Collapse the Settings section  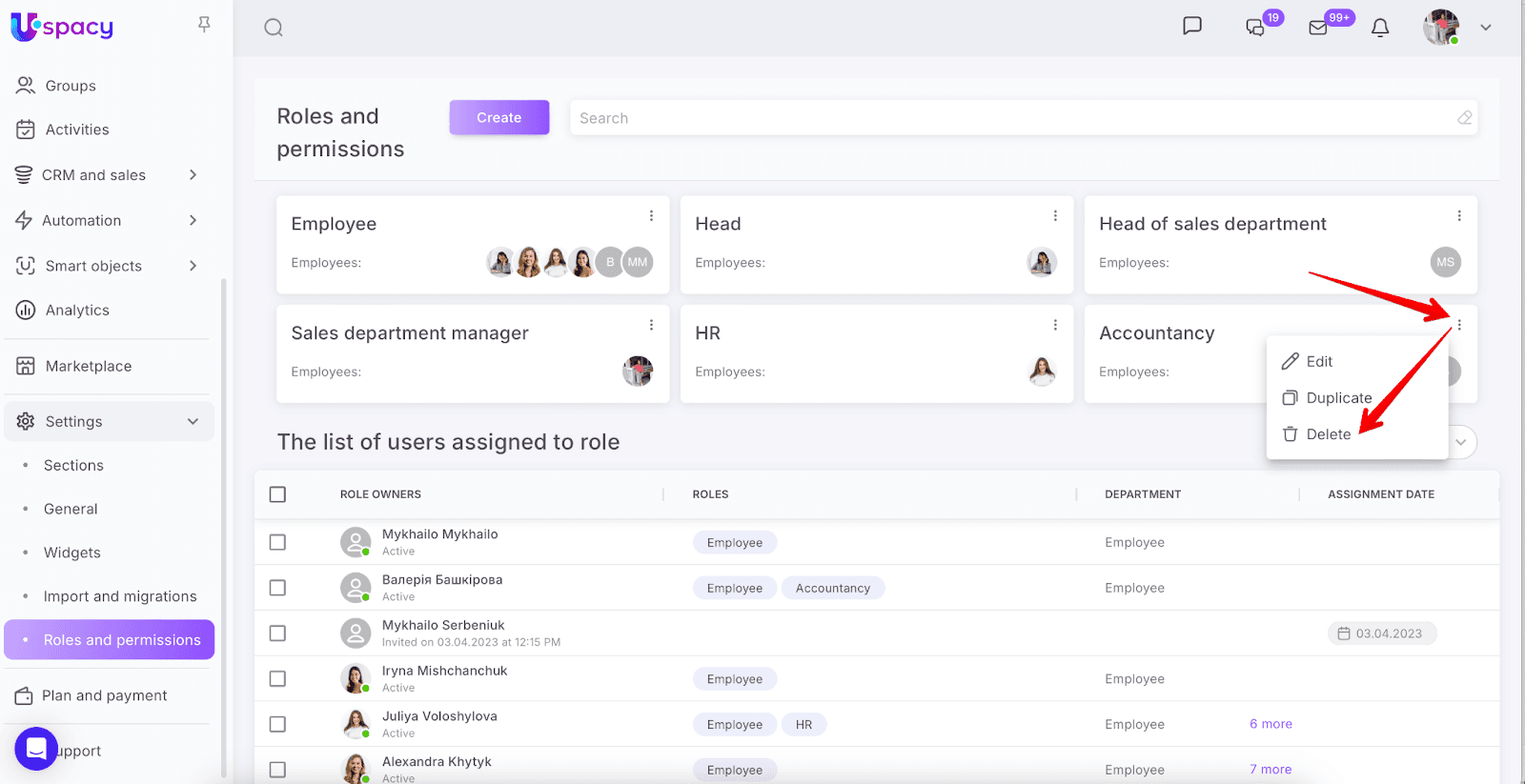coord(193,421)
